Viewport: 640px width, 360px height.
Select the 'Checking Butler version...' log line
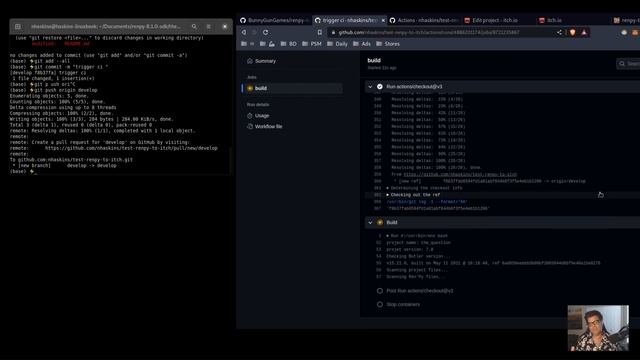418,256
